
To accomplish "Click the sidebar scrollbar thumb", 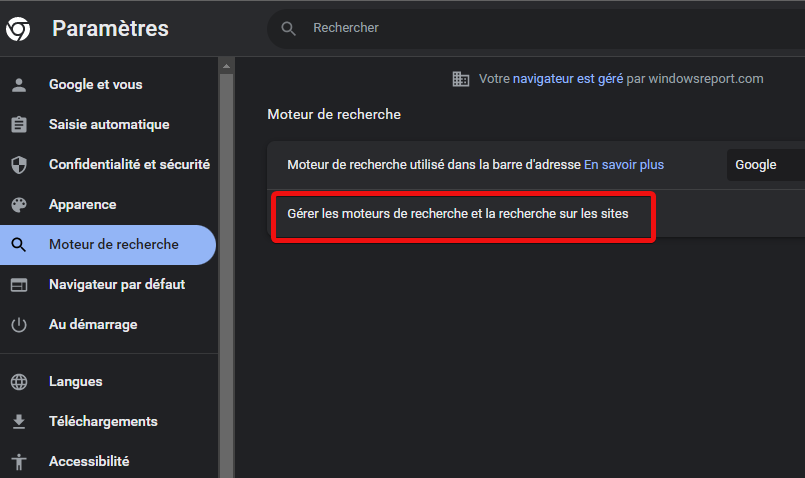I will coord(226,276).
